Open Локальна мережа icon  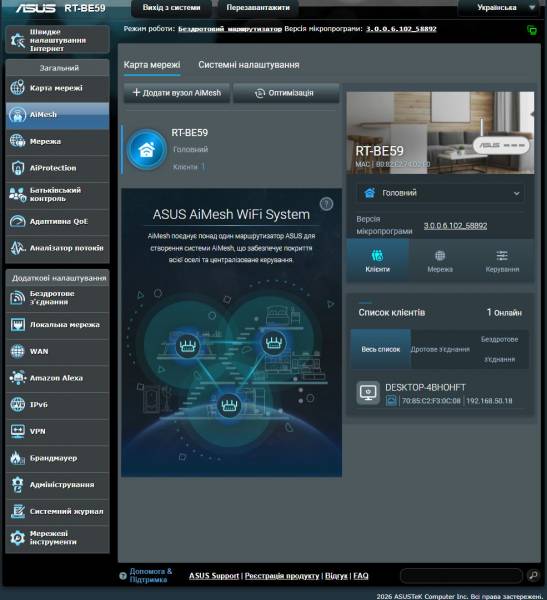click(18, 324)
